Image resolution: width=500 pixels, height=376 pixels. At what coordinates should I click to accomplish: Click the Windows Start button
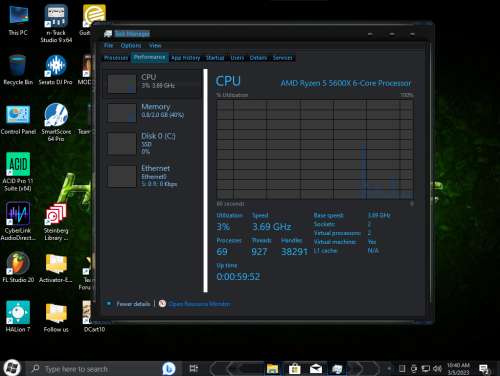click(12, 368)
